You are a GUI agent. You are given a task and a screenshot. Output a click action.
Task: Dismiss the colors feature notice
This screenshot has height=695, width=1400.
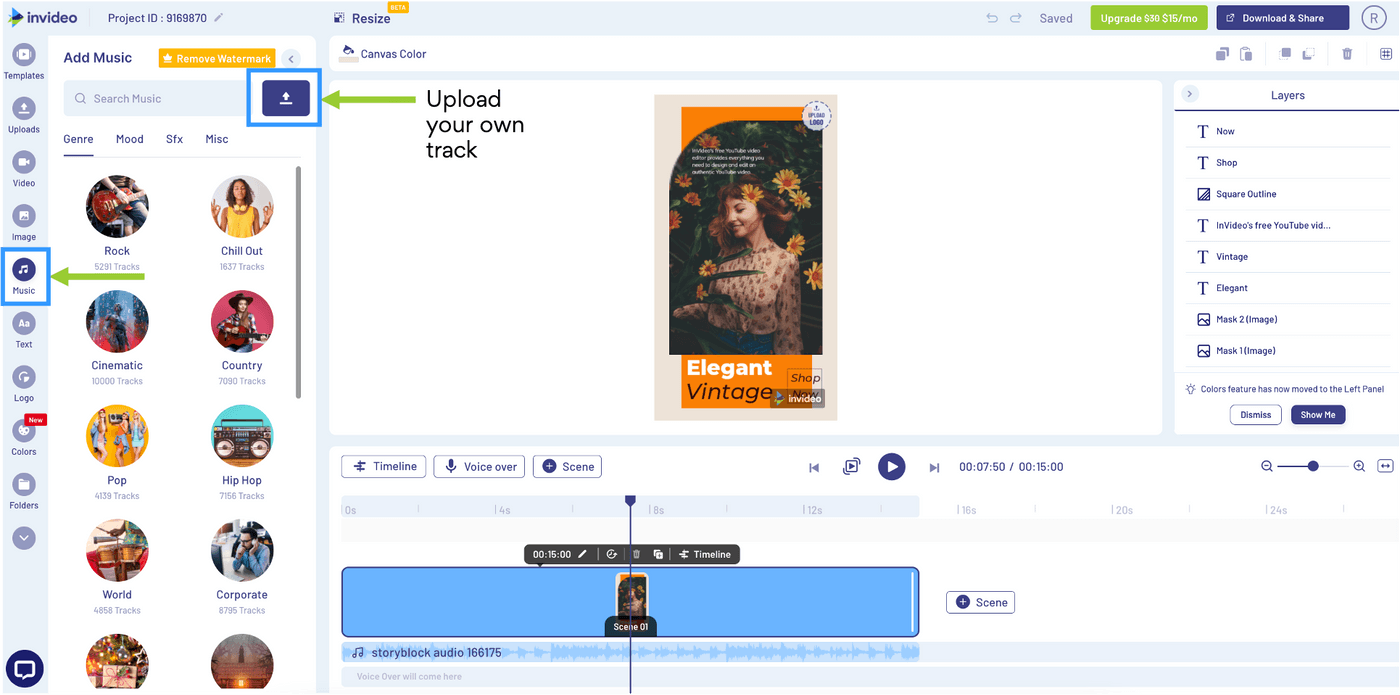(1256, 414)
